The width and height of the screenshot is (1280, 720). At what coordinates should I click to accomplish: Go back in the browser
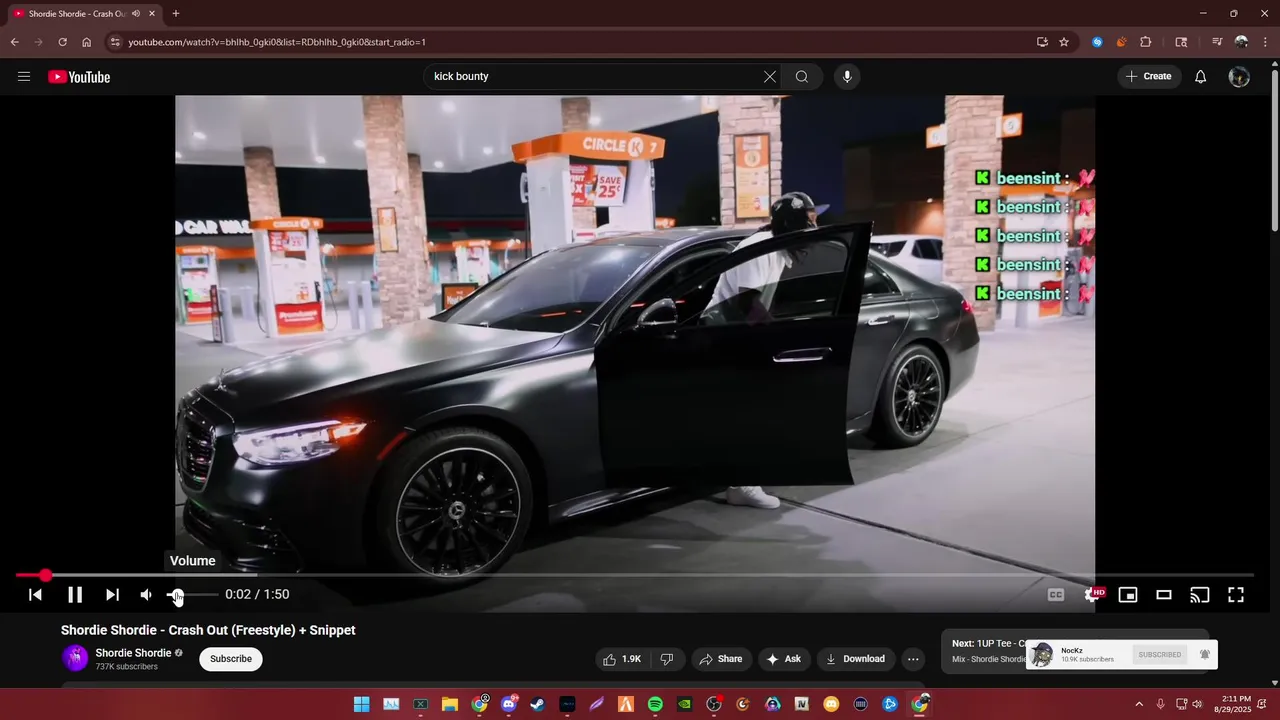14,42
